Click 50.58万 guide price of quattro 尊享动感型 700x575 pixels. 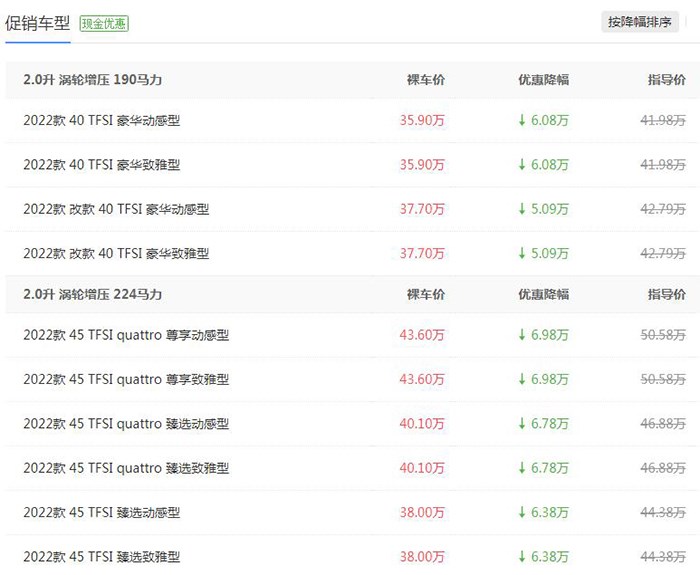(x=663, y=335)
